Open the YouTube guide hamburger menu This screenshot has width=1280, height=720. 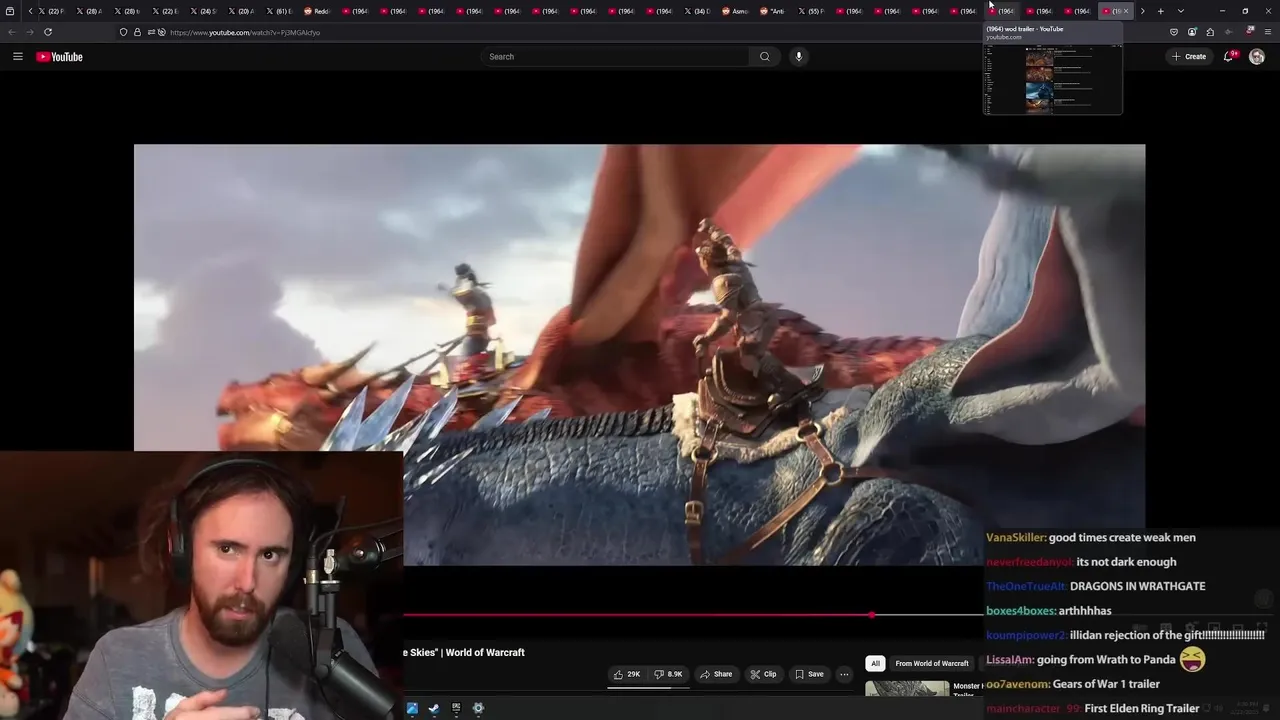pos(17,56)
